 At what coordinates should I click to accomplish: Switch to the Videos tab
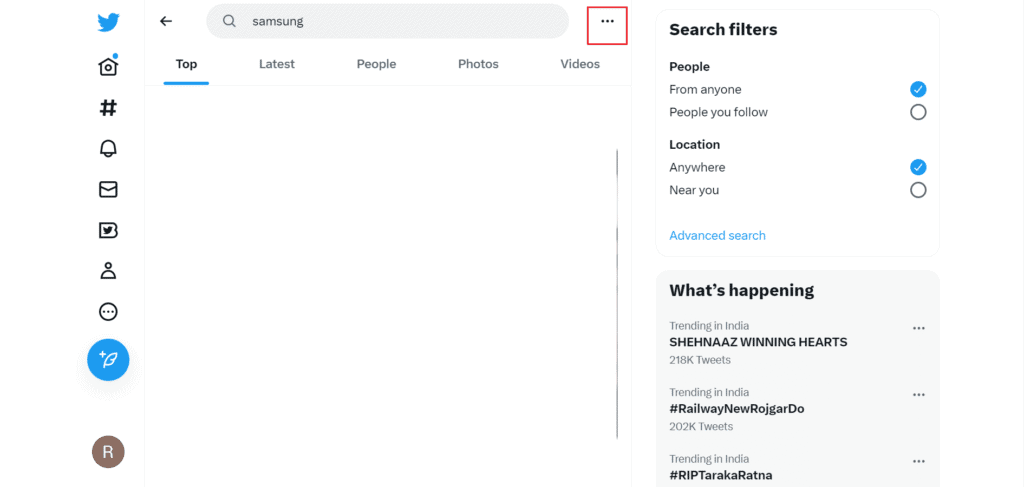[580, 64]
